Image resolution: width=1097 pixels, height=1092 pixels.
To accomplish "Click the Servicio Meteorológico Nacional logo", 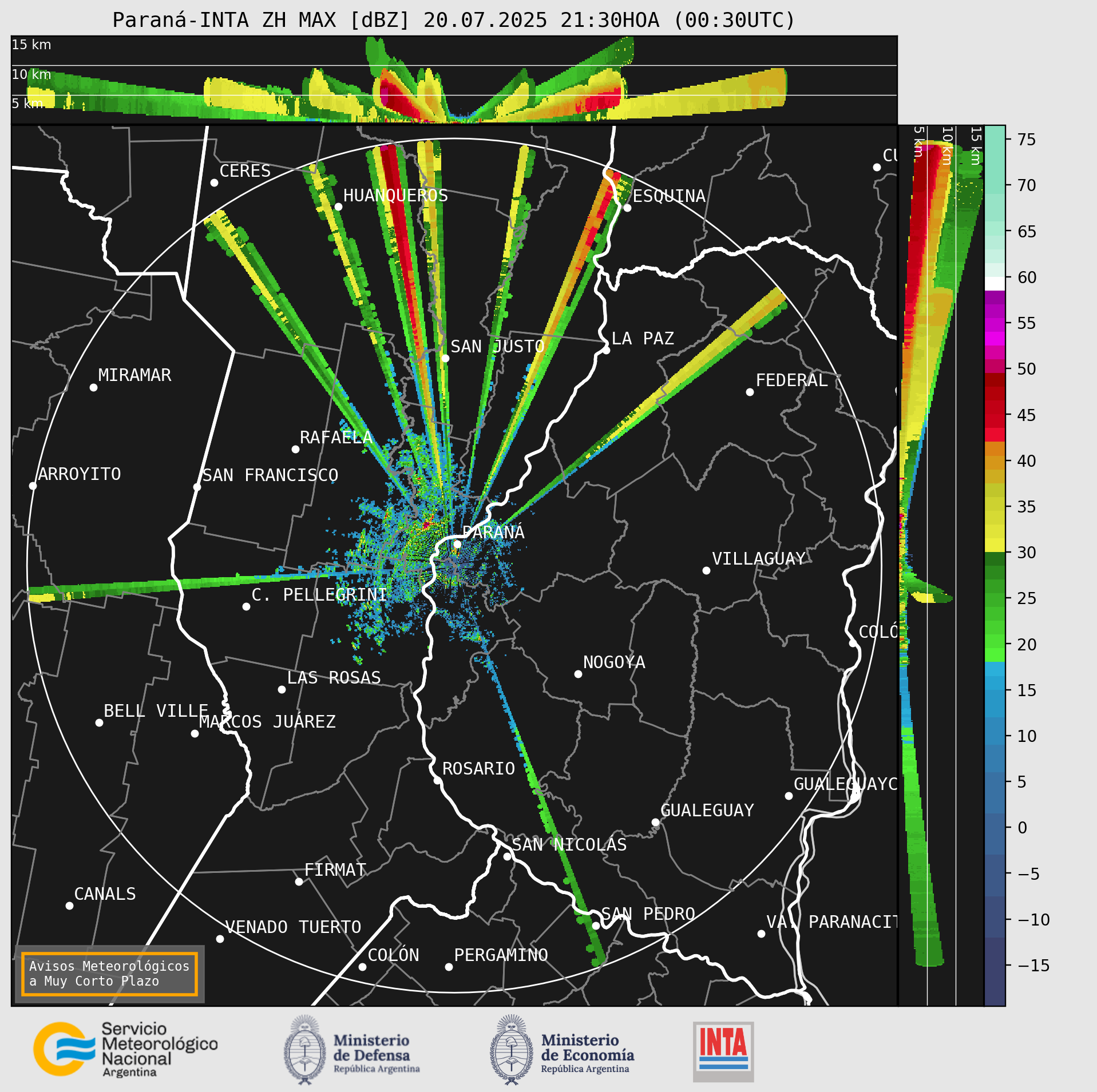I will (125, 1050).
